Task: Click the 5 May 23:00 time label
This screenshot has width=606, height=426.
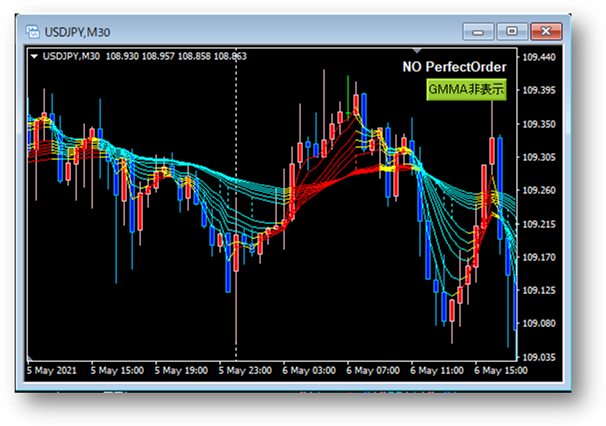Action: pos(245,370)
